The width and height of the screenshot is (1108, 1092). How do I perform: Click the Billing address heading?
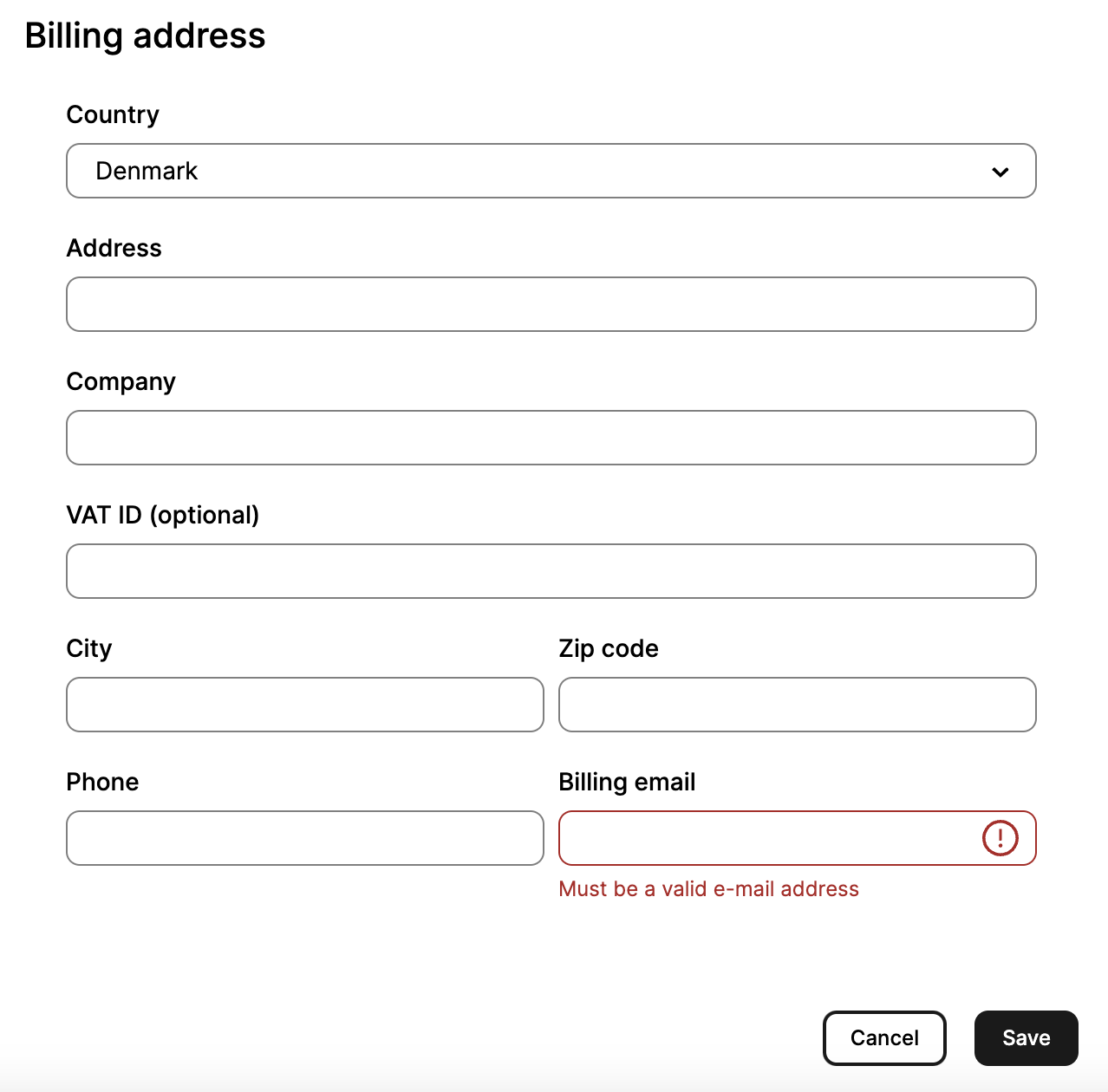(145, 36)
